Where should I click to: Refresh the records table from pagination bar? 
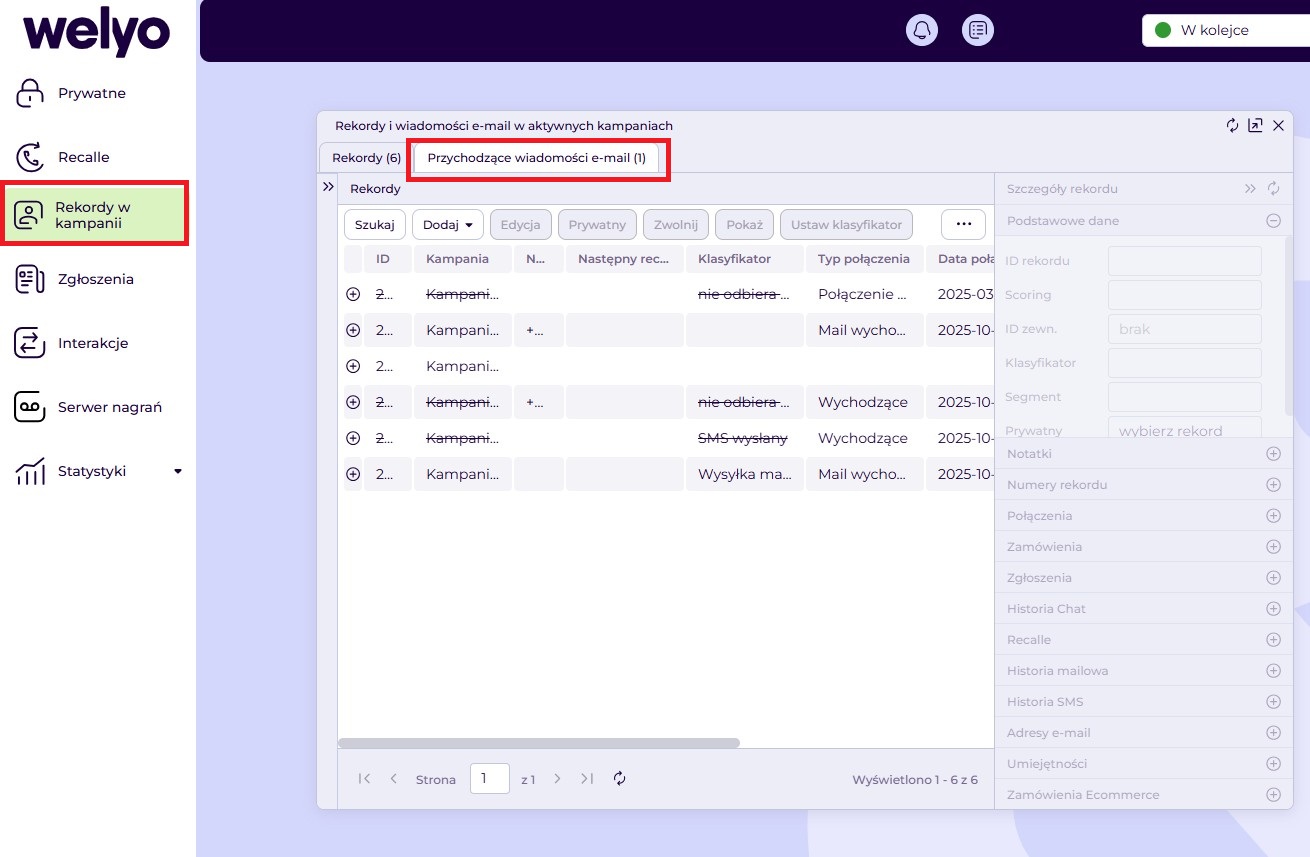click(620, 779)
